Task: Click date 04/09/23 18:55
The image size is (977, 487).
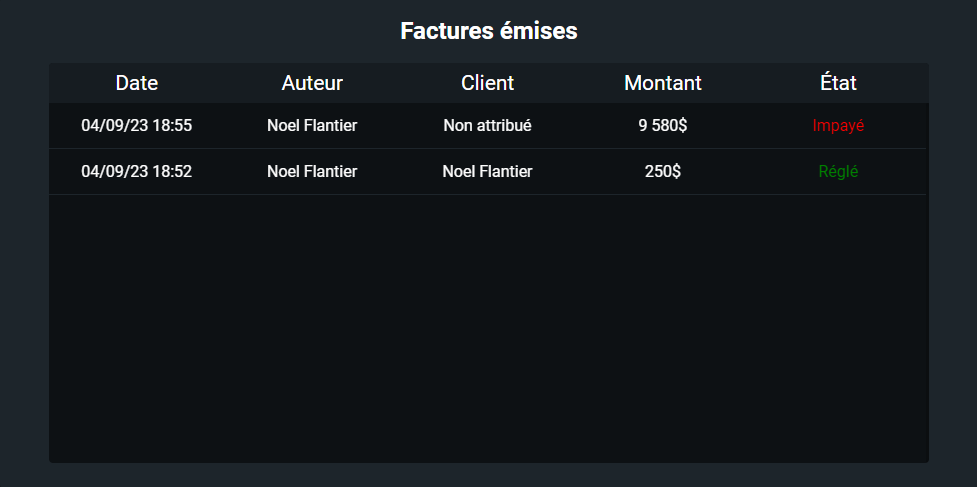Action: [x=137, y=126]
